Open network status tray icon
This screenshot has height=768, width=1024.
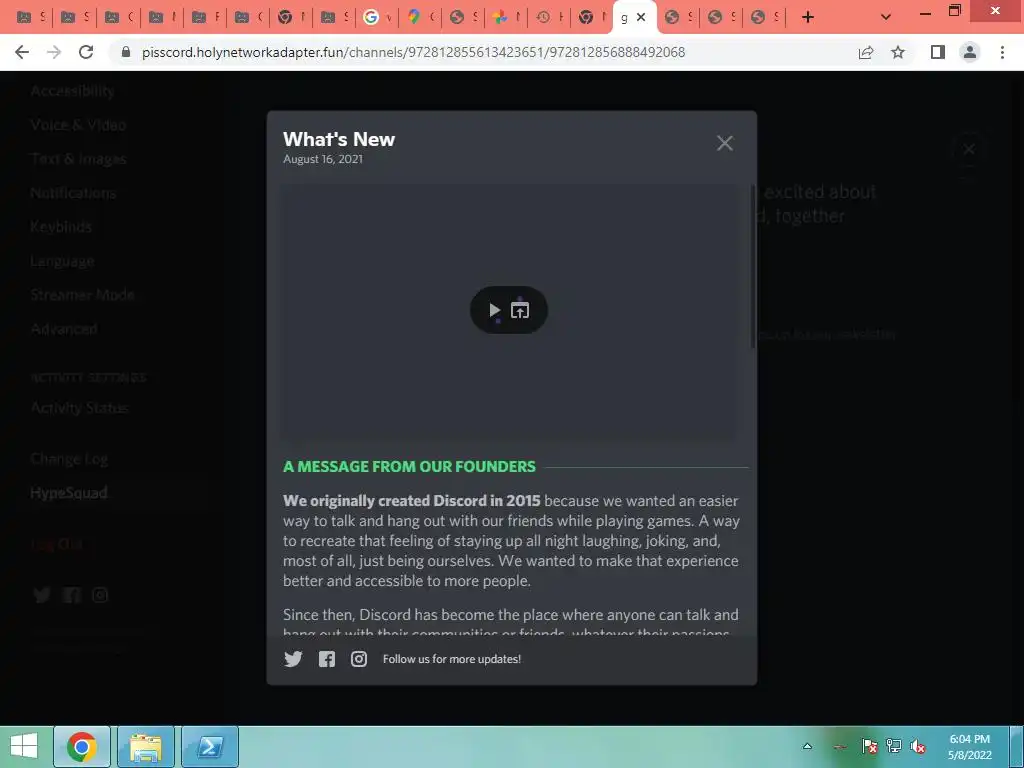tap(893, 746)
